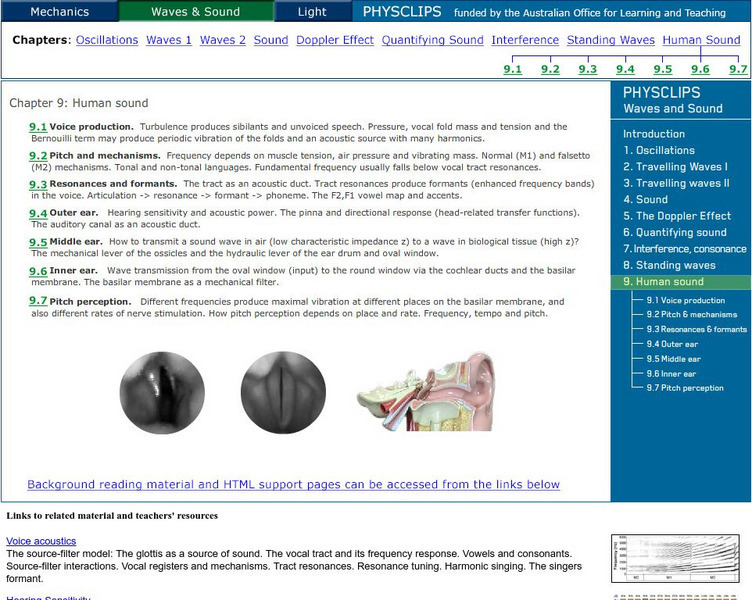Open 9.6 Inner ear in sidebar tree
Viewport: 752px width, 600px height.
point(671,374)
